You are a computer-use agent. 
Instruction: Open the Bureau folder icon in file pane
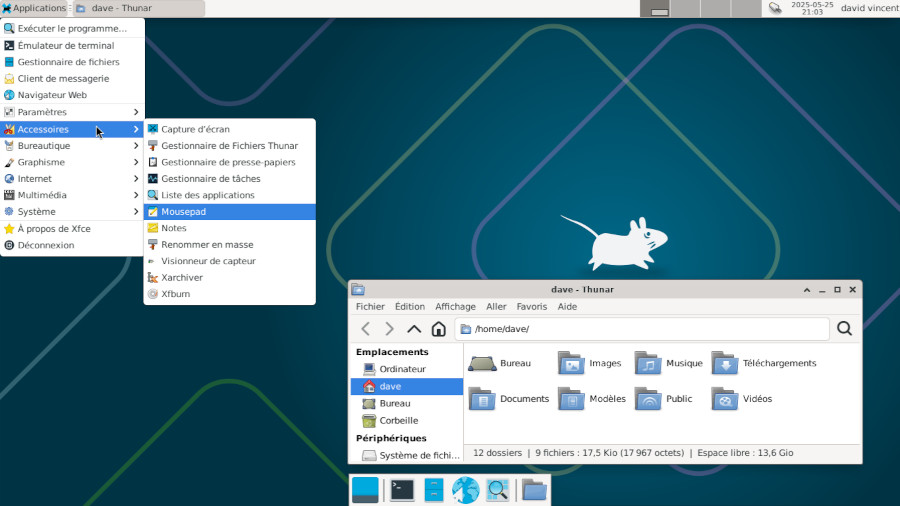[x=482, y=363]
